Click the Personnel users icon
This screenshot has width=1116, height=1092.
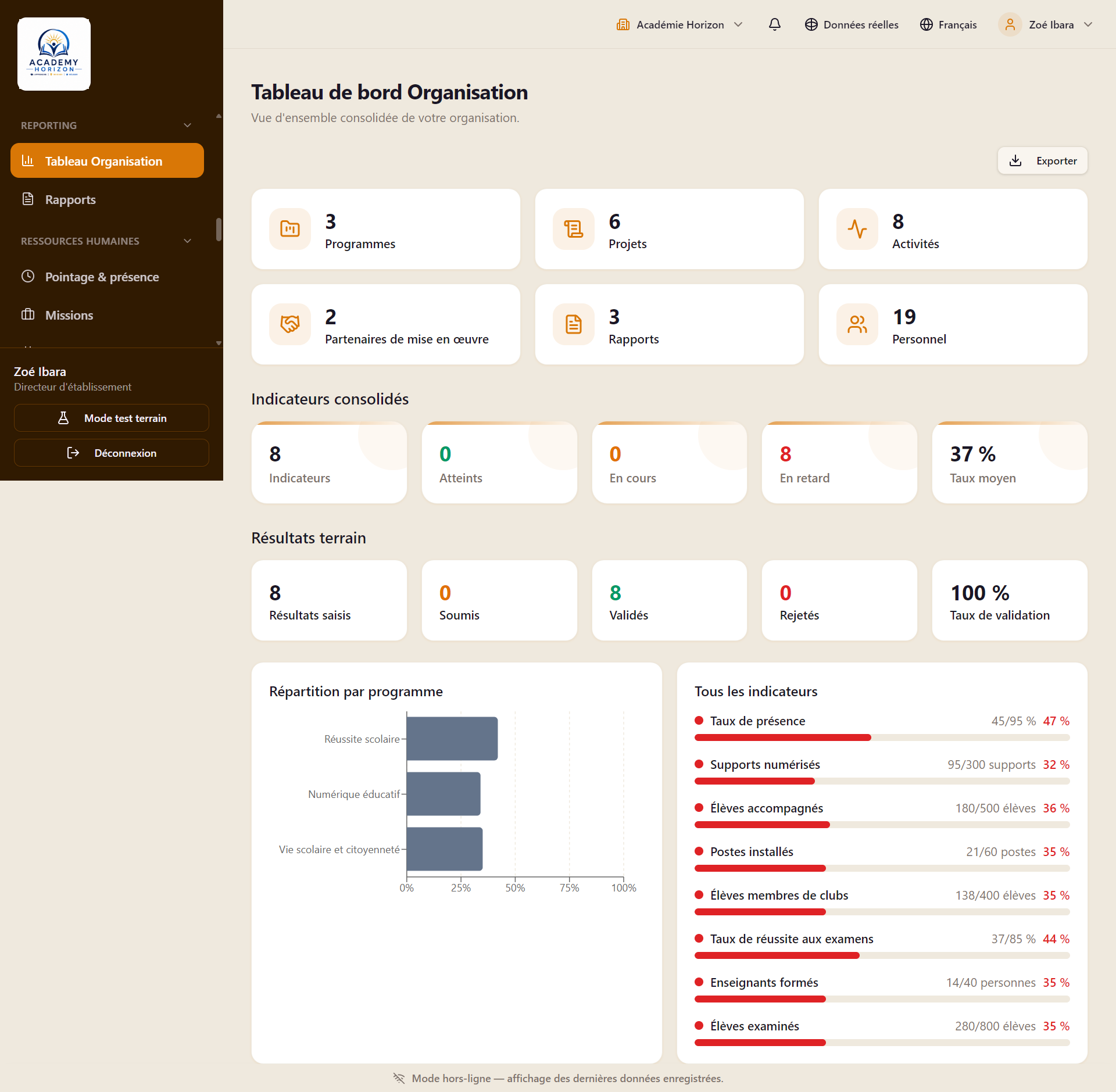(x=857, y=324)
